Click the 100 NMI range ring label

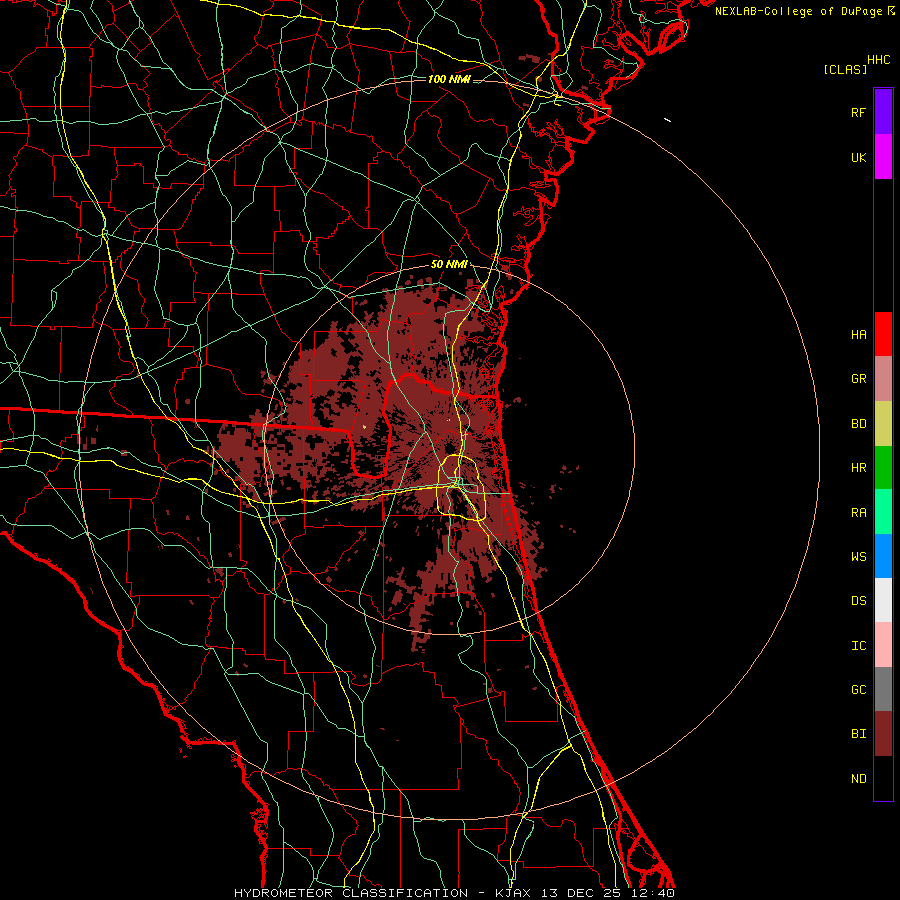(449, 79)
